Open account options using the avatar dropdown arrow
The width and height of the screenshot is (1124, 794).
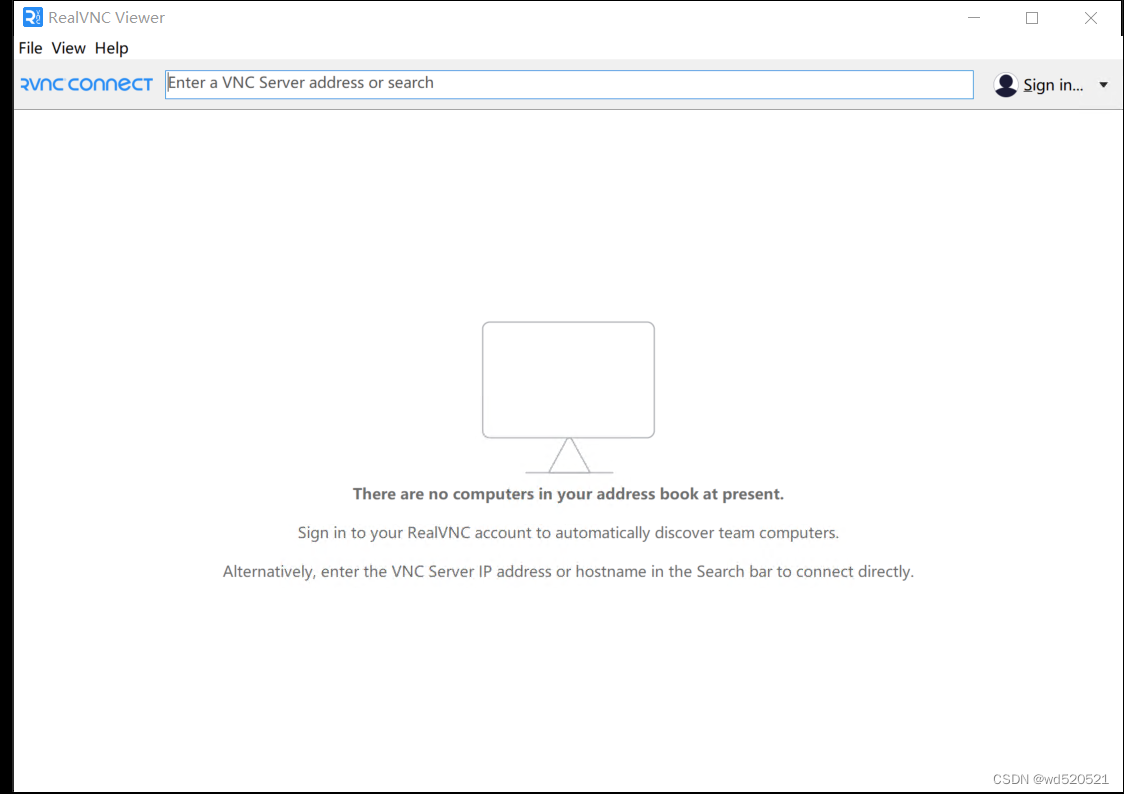[x=1103, y=85]
